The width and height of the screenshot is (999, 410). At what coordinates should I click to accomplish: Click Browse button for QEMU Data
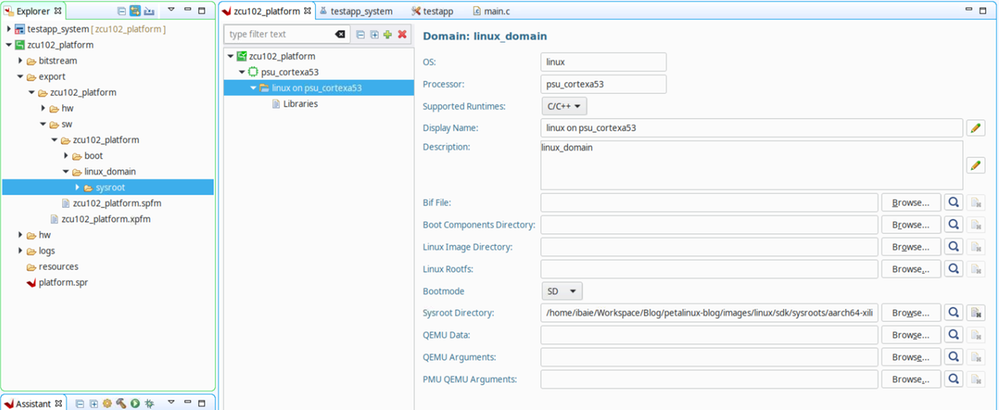coord(910,335)
